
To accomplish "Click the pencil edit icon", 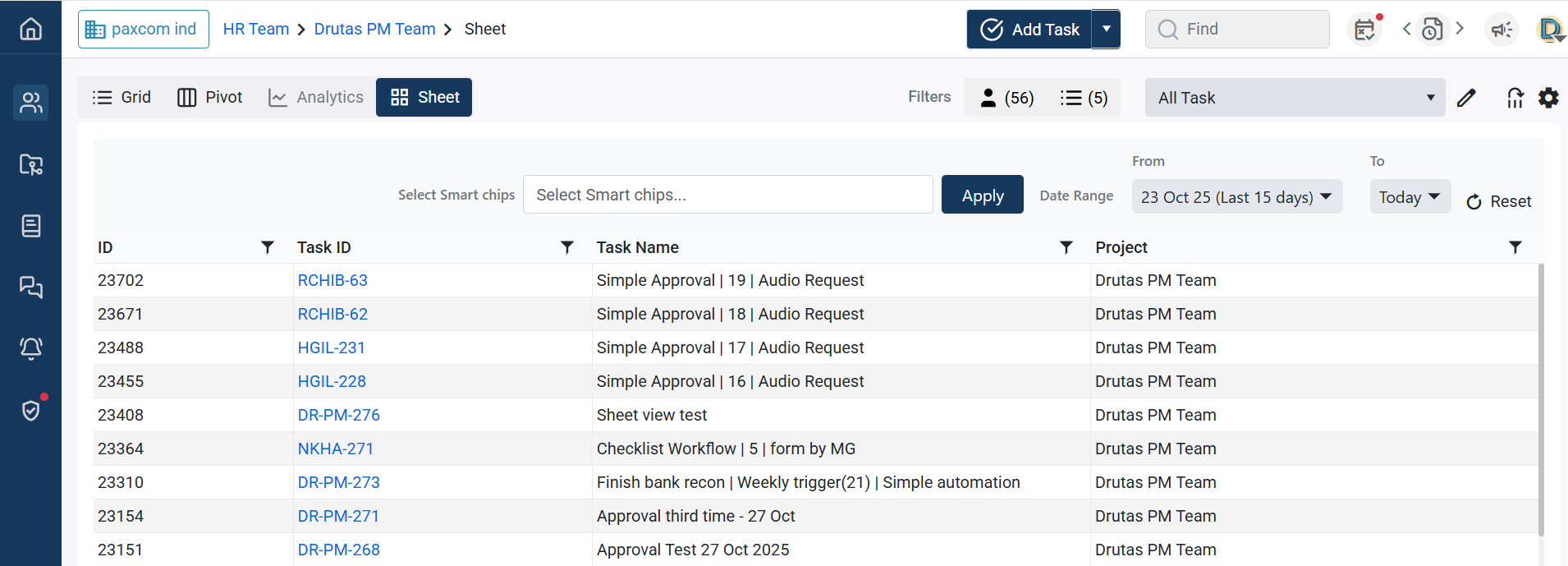I will click(x=1466, y=99).
